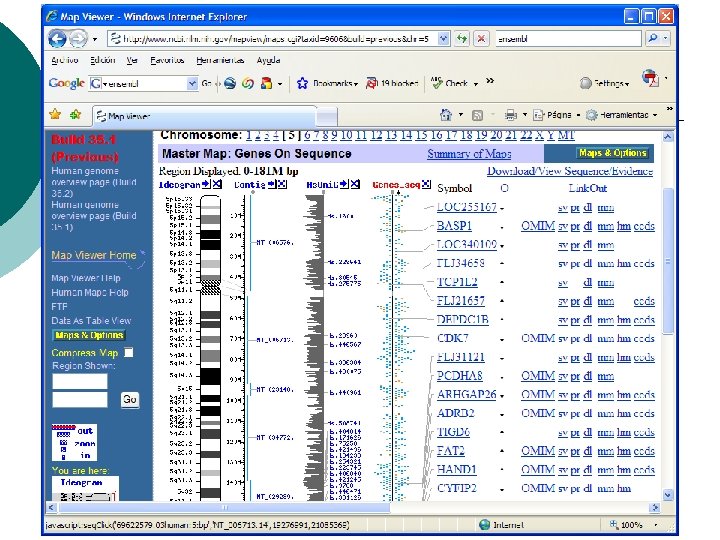Open the Favoritos menu

pyautogui.click(x=167, y=60)
